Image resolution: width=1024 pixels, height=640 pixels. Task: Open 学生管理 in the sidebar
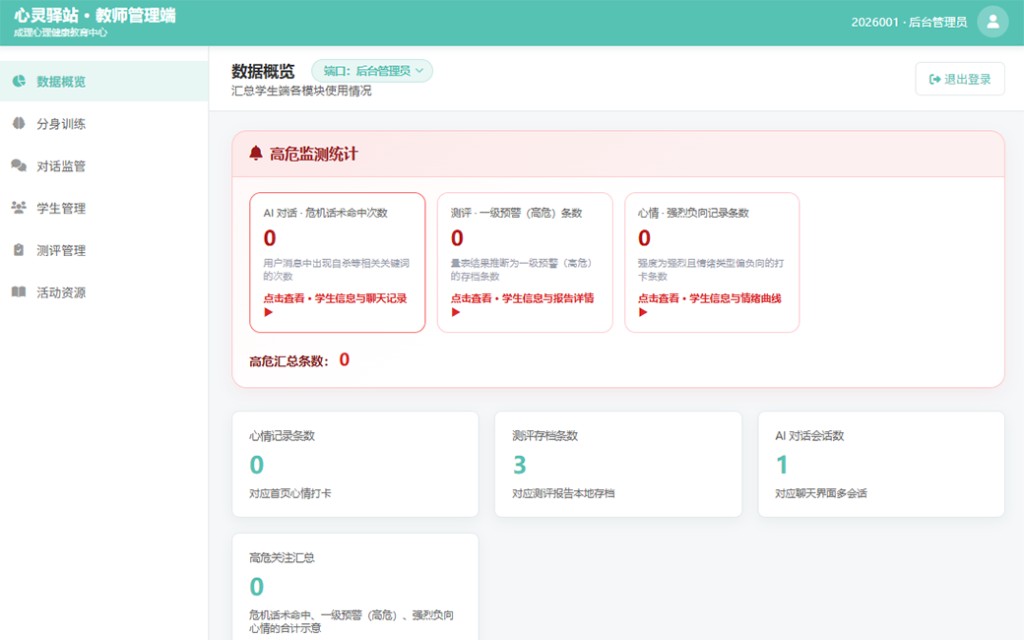pyautogui.click(x=104, y=208)
